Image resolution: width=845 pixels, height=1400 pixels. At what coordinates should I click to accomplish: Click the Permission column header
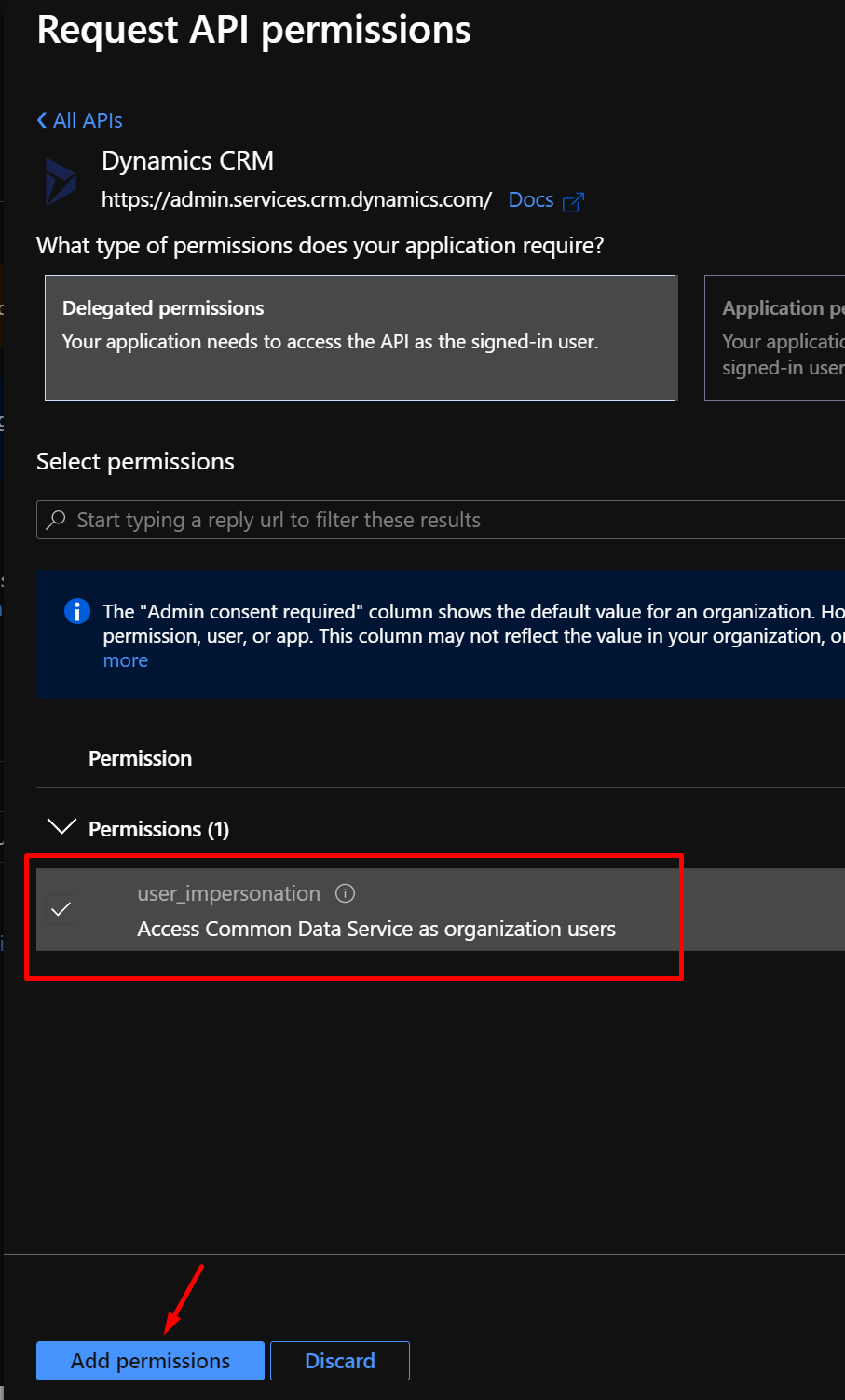[x=140, y=758]
